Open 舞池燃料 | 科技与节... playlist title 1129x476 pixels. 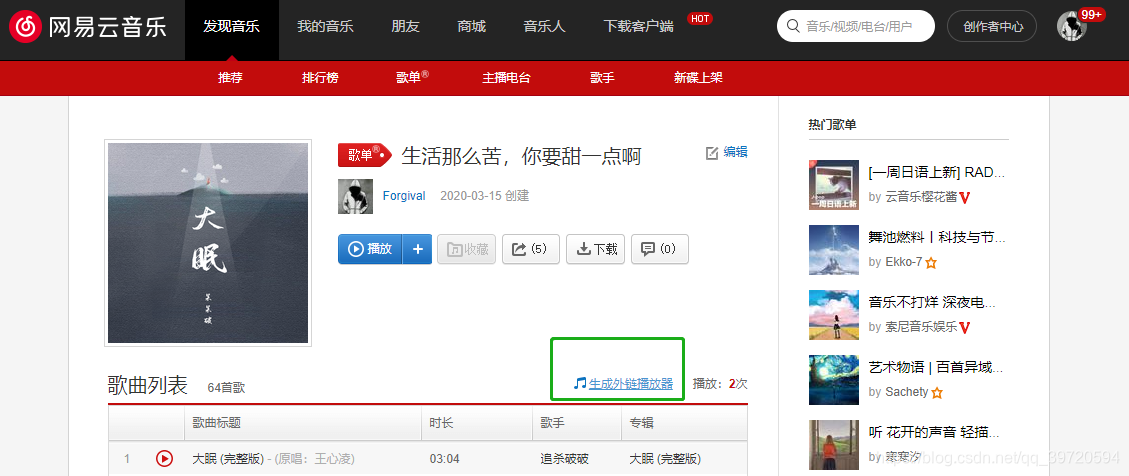click(x=937, y=238)
